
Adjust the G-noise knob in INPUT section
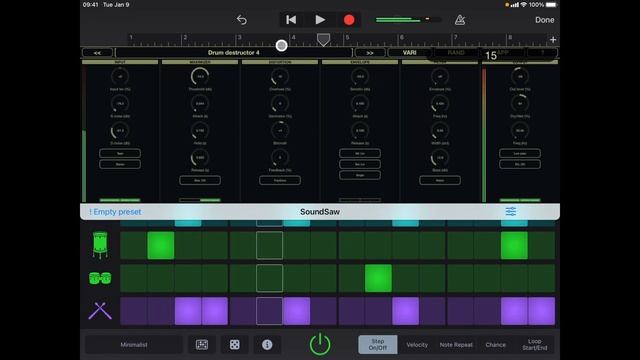[120, 104]
